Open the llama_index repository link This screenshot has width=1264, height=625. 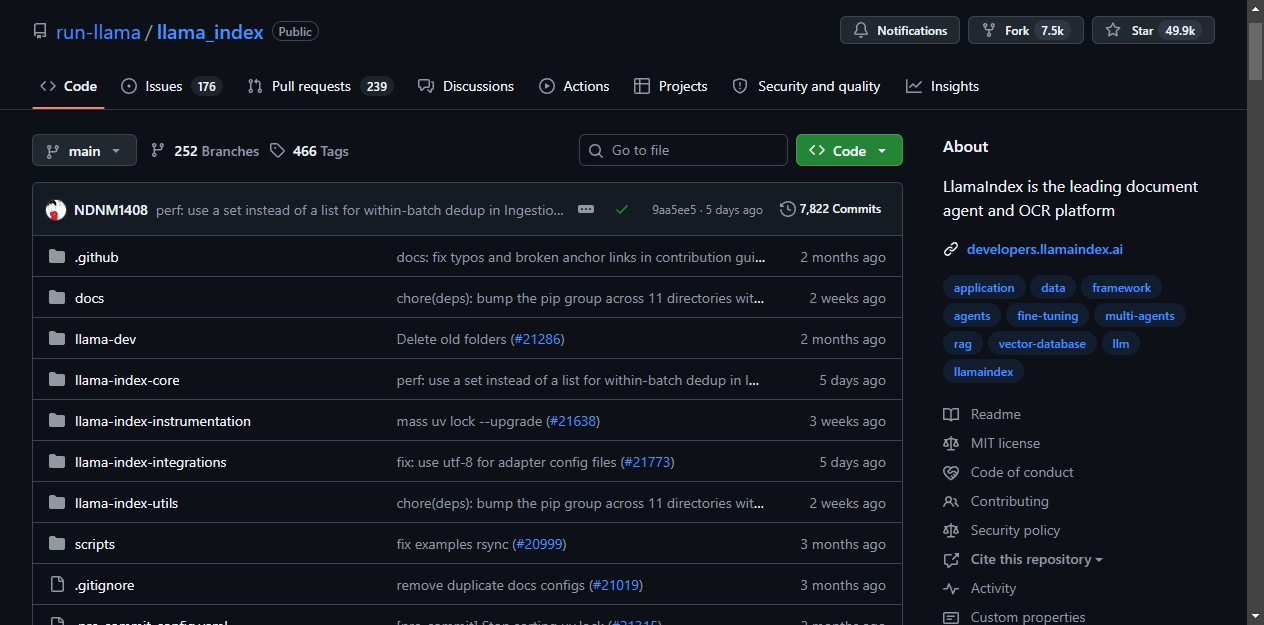(x=210, y=31)
